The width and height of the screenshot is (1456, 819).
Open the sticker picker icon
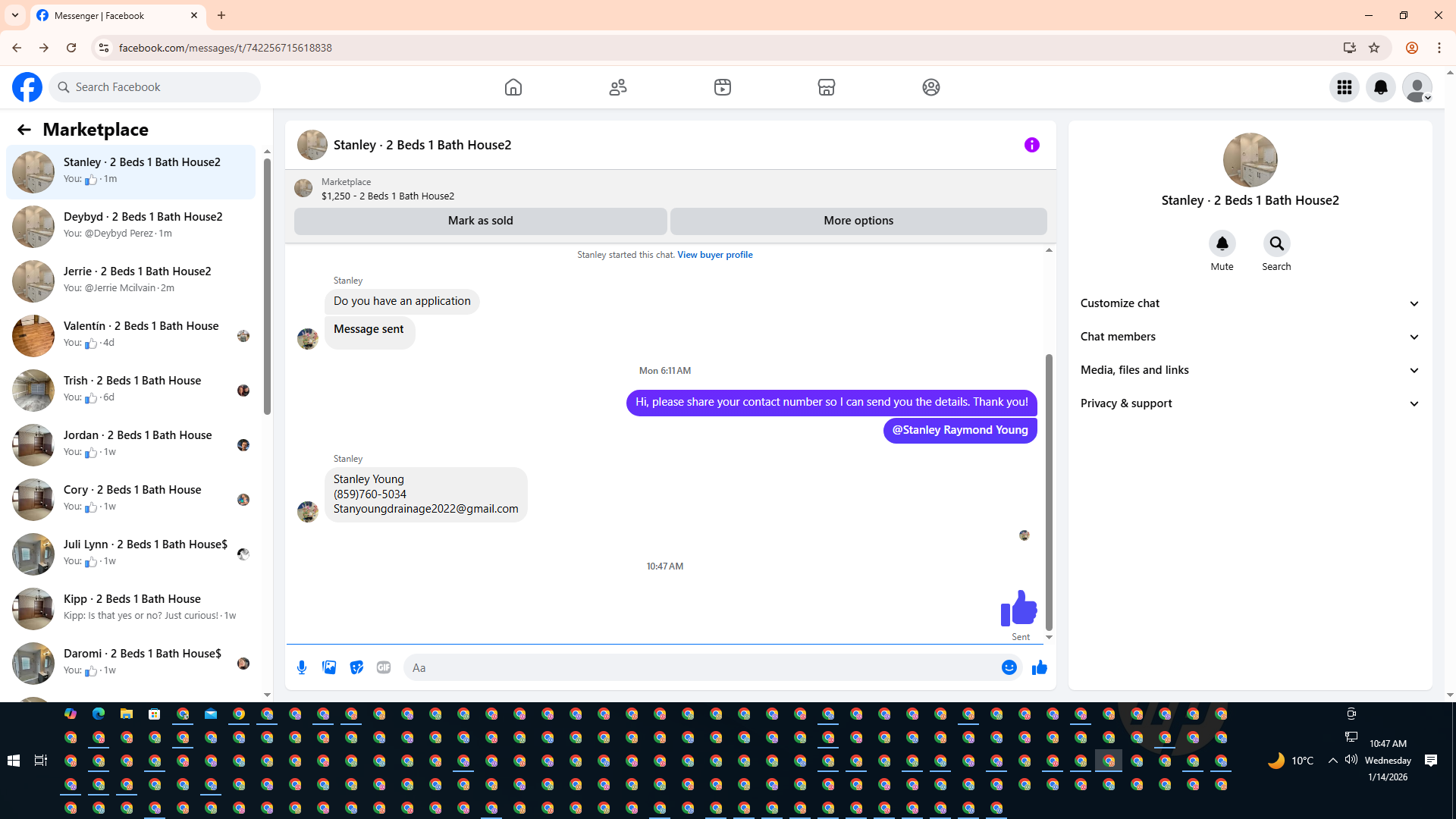pos(356,667)
